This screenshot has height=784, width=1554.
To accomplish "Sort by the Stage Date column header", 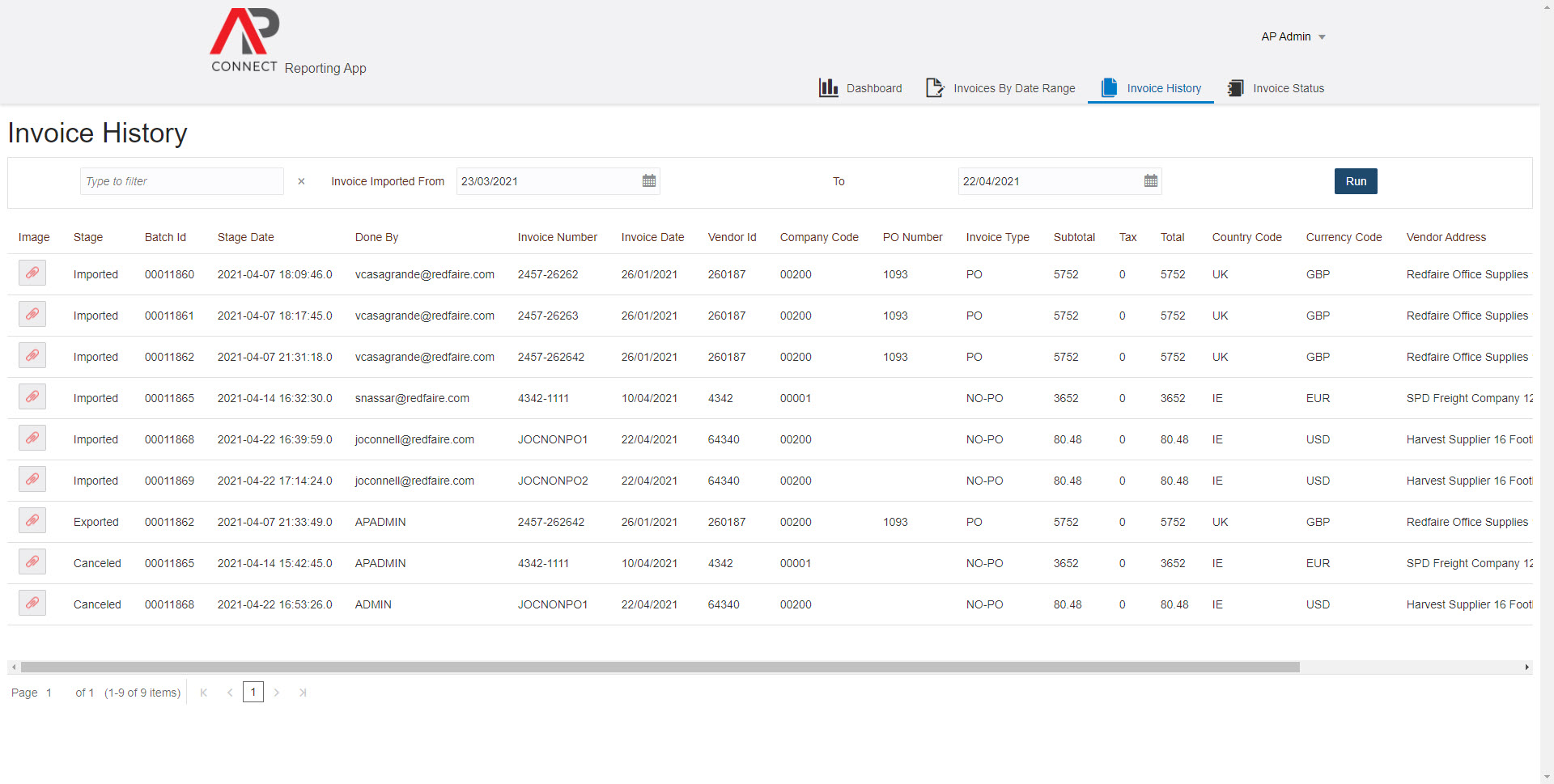I will [x=245, y=237].
